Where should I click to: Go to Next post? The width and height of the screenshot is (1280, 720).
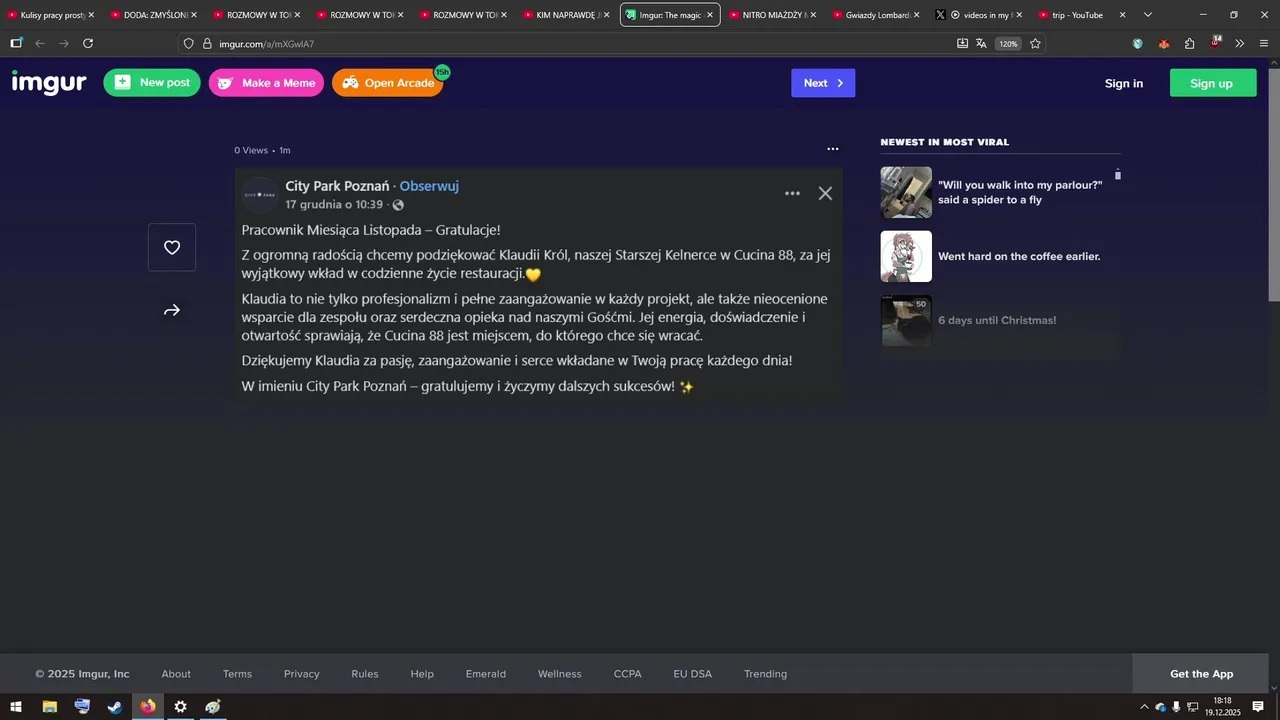pyautogui.click(x=823, y=83)
